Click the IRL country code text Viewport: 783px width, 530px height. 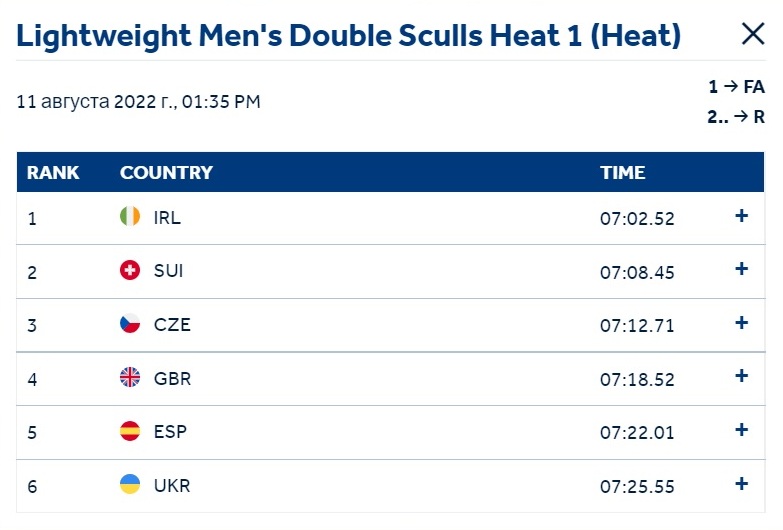pyautogui.click(x=167, y=218)
